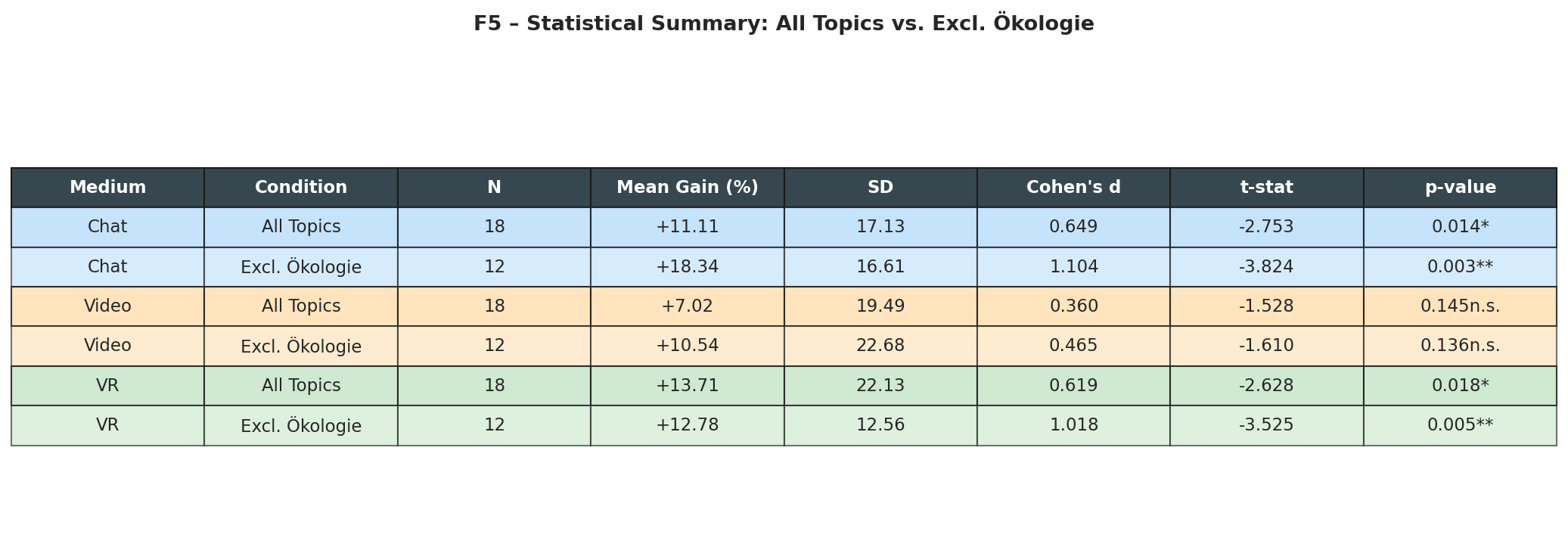Click the Cohen's d value 1.104
Screen dimensions: 1568x547
click(1073, 267)
